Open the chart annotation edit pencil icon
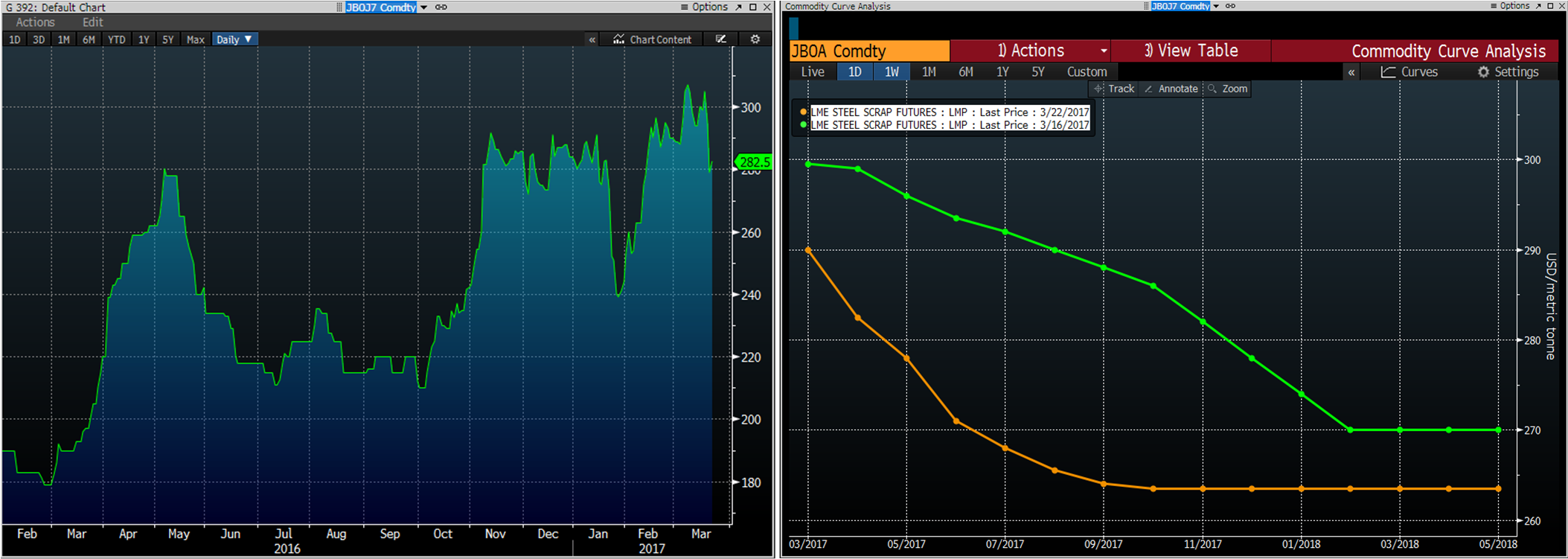Viewport: 1568px width, 559px height. click(x=720, y=39)
